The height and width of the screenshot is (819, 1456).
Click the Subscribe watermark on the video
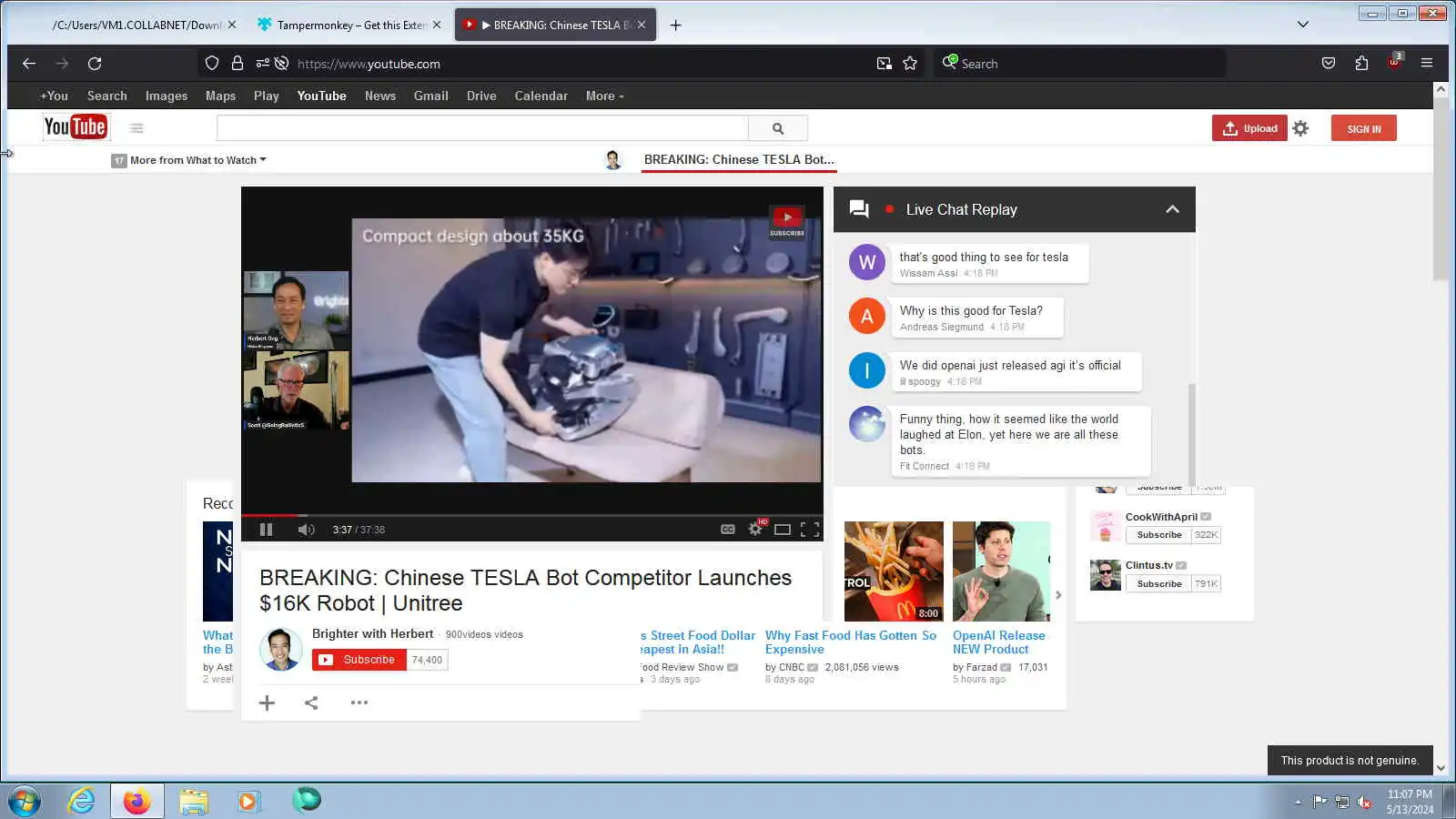pos(787,221)
